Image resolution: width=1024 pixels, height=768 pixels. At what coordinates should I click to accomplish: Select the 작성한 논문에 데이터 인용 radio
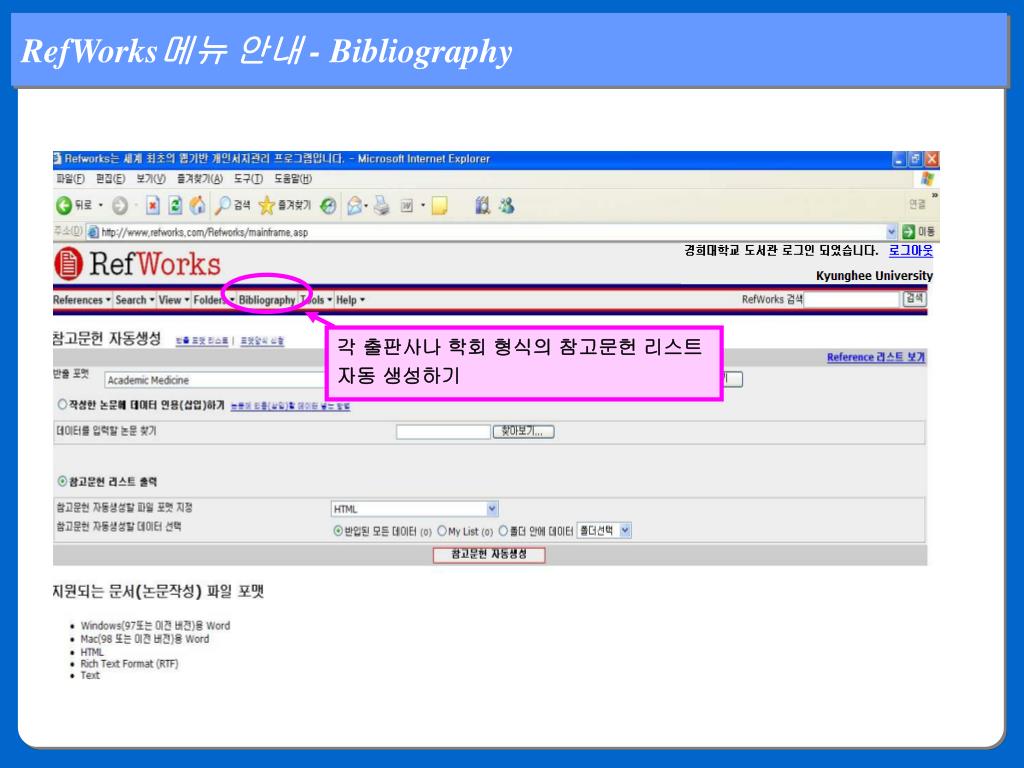coord(62,405)
